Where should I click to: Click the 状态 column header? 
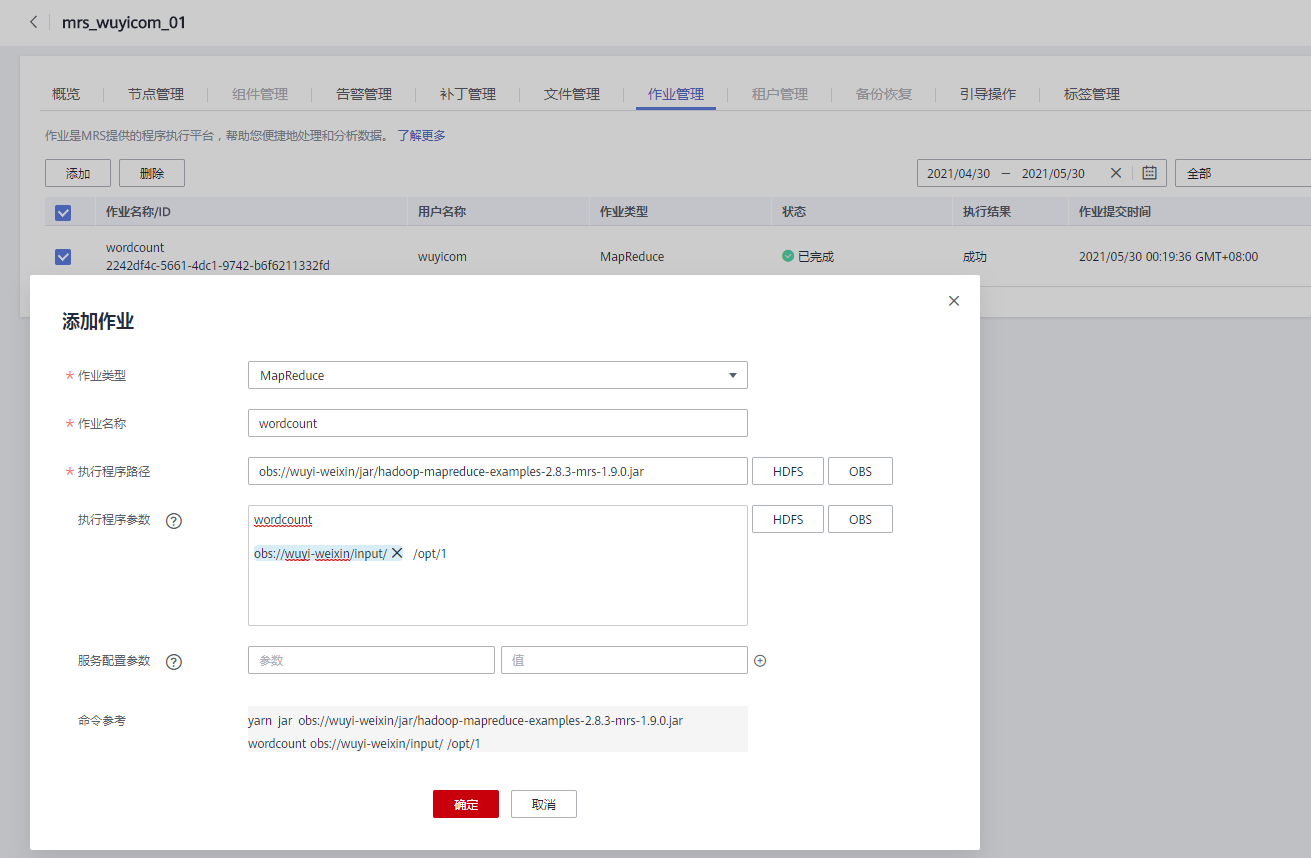(794, 212)
